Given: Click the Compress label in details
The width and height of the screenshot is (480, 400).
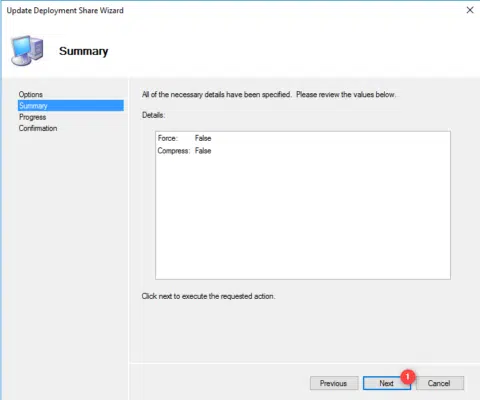Looking at the screenshot, I should coord(174,151).
